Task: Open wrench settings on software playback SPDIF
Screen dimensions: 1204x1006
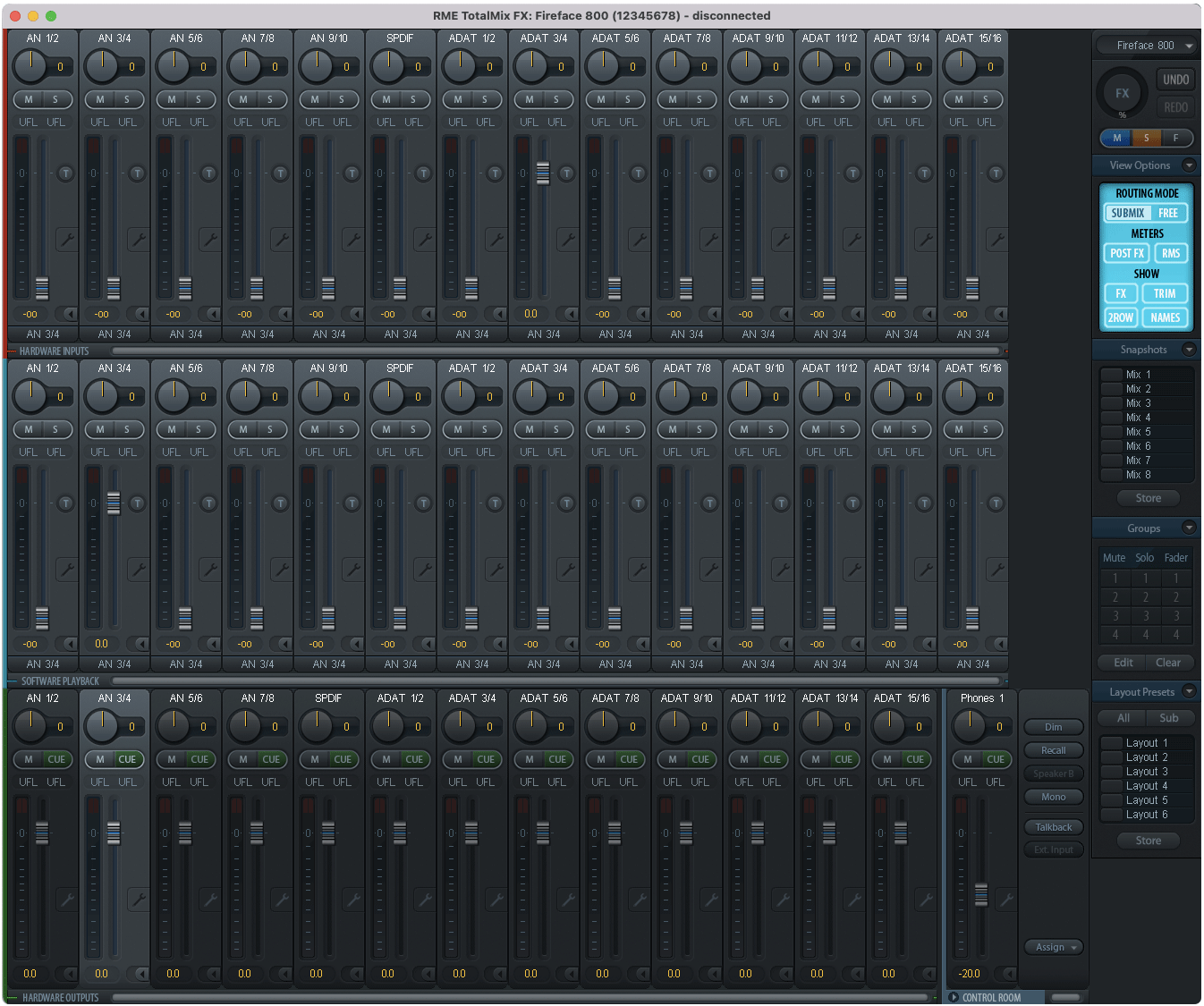Action: 424,569
